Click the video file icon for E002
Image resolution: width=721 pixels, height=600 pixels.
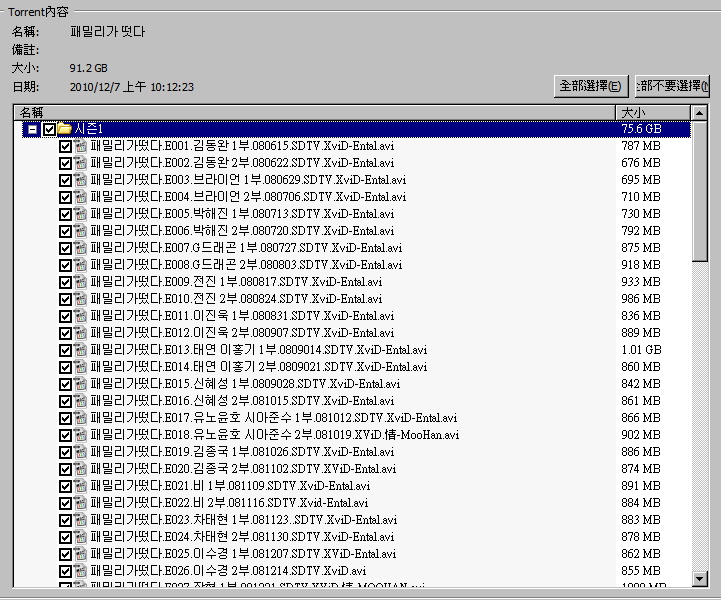click(80, 163)
